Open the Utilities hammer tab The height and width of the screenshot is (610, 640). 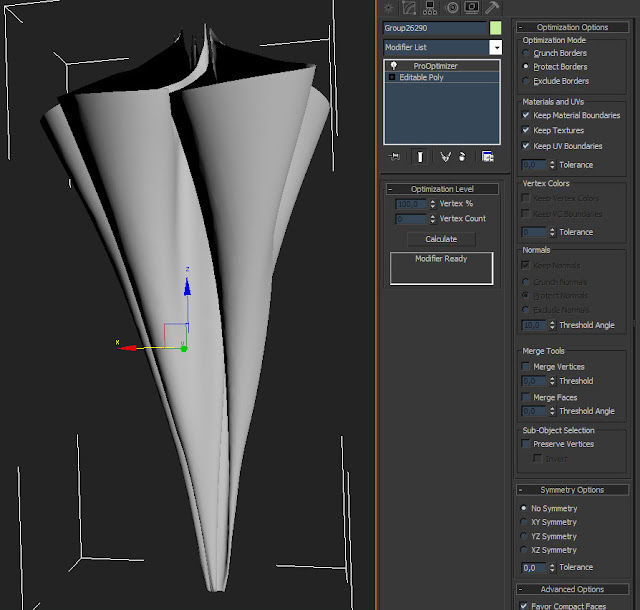tap(492, 8)
